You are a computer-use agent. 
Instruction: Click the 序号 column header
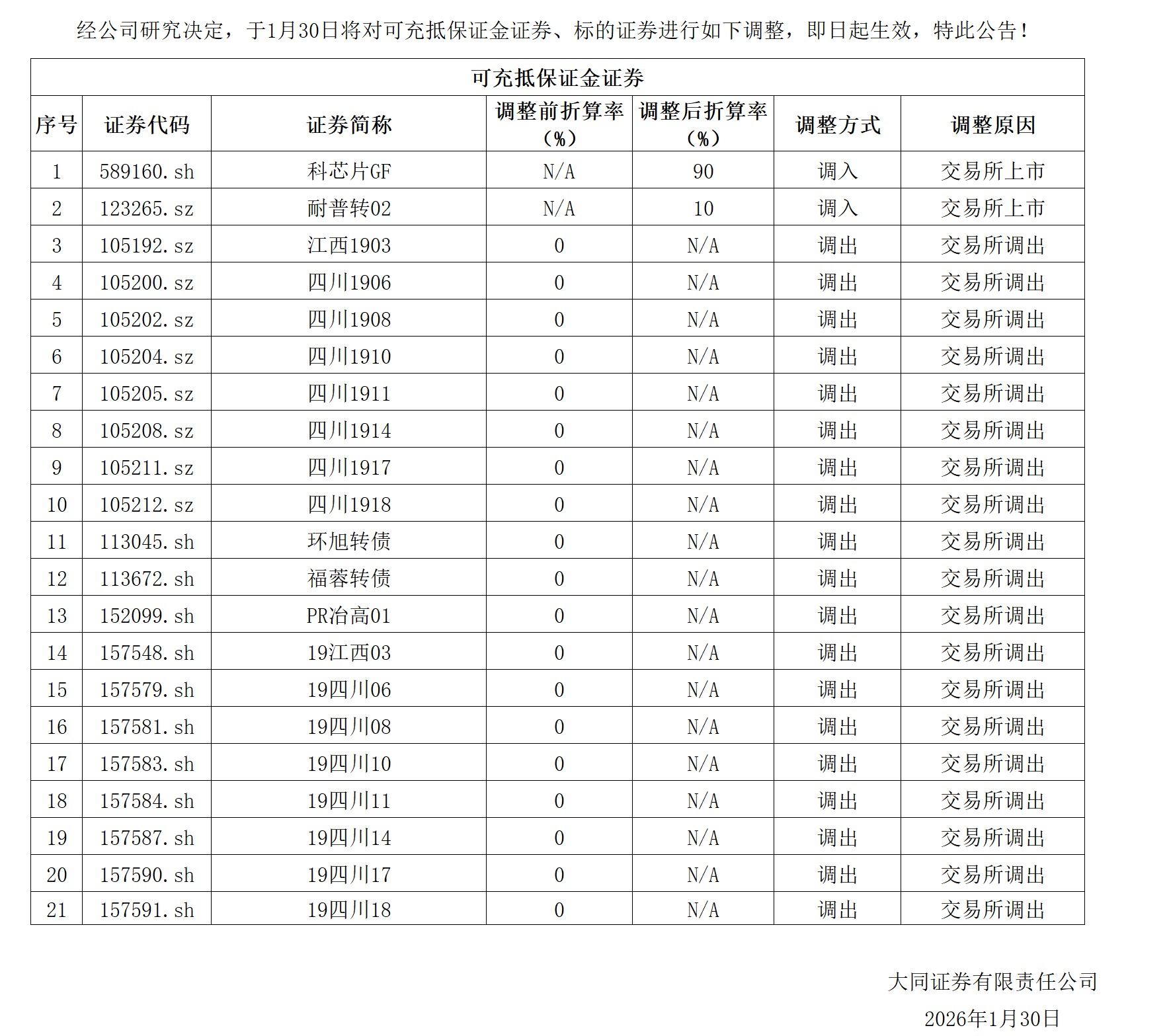click(56, 124)
